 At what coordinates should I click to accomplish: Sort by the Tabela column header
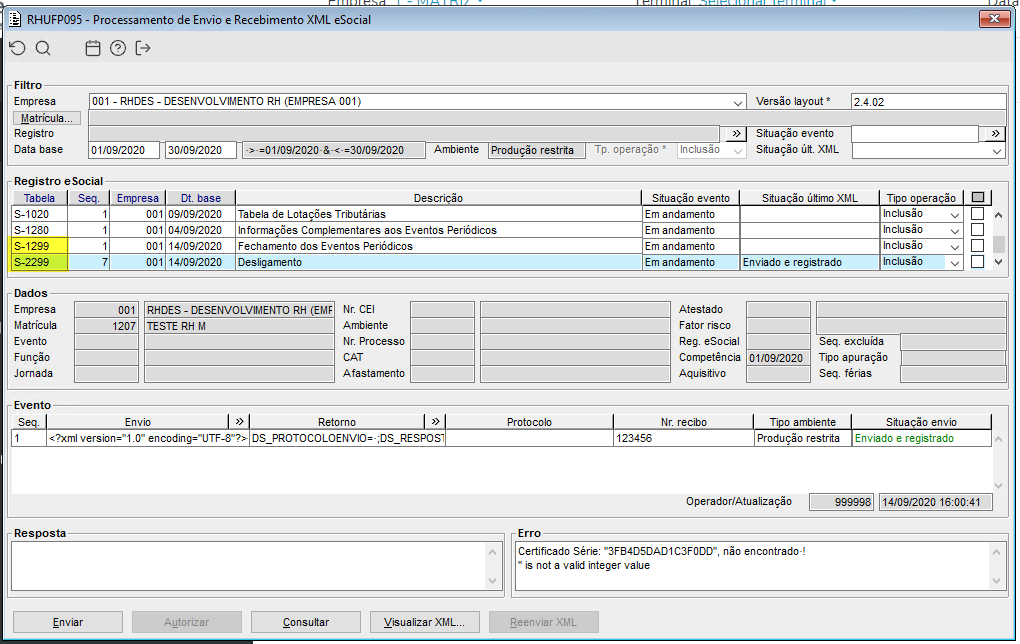[40, 198]
